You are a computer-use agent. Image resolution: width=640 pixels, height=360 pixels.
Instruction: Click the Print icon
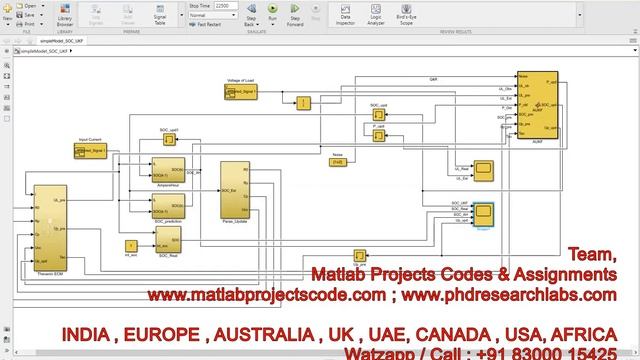point(19,24)
